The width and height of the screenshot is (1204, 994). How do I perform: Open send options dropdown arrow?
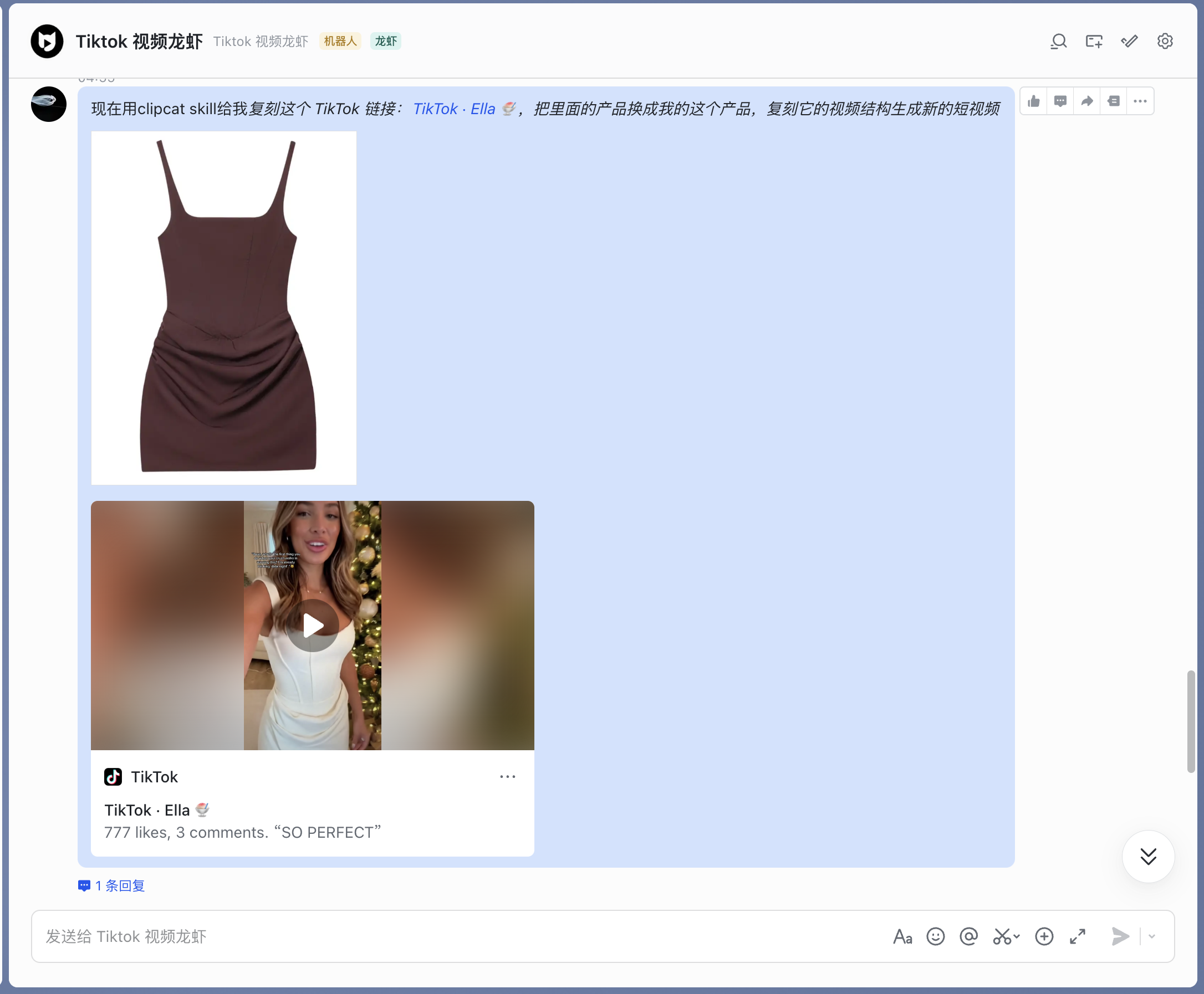click(x=1152, y=937)
